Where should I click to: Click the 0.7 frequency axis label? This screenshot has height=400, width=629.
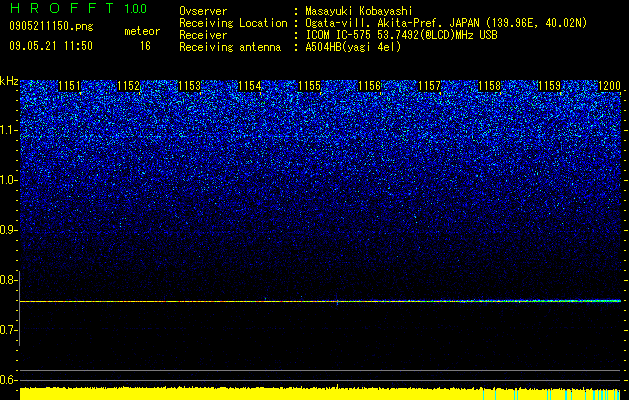coord(9,330)
